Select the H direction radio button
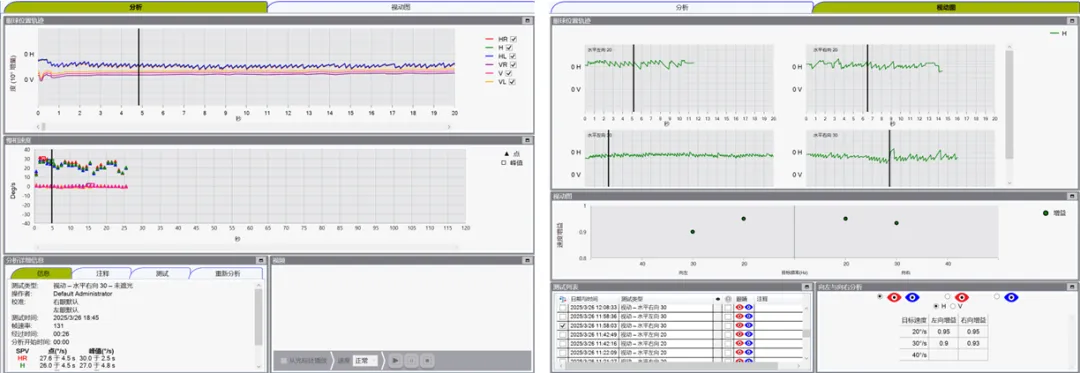1080x373 pixels. 935,306
